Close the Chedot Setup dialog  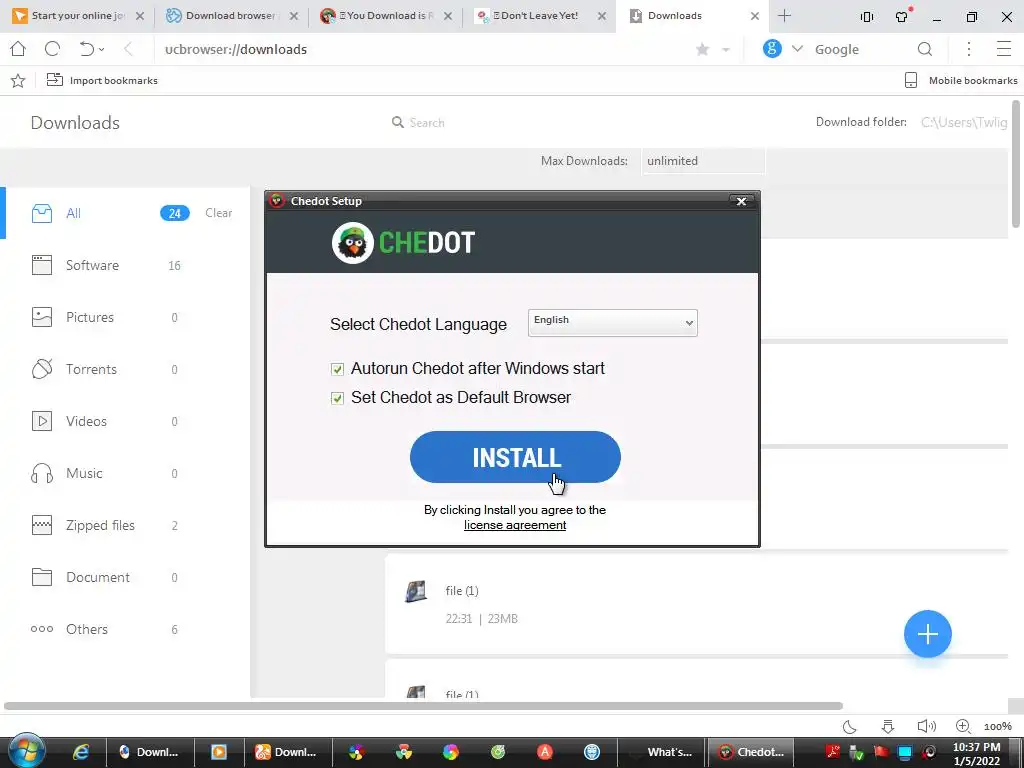point(741,201)
